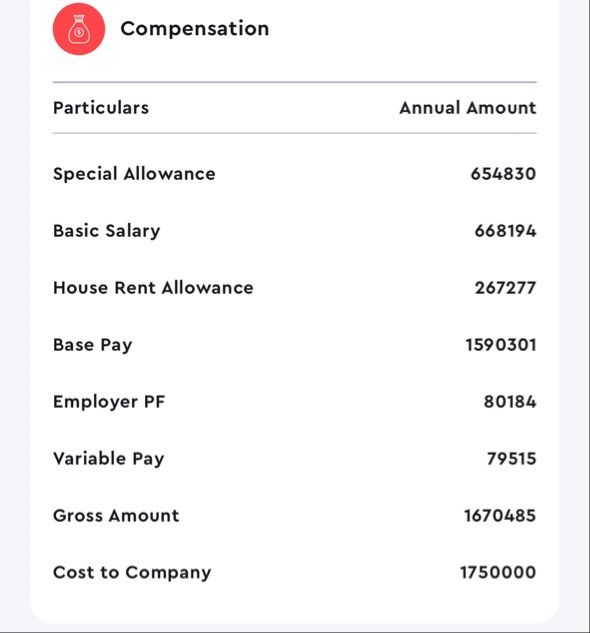
Task: Click the Gross Amount value 1670485
Action: click(x=500, y=516)
